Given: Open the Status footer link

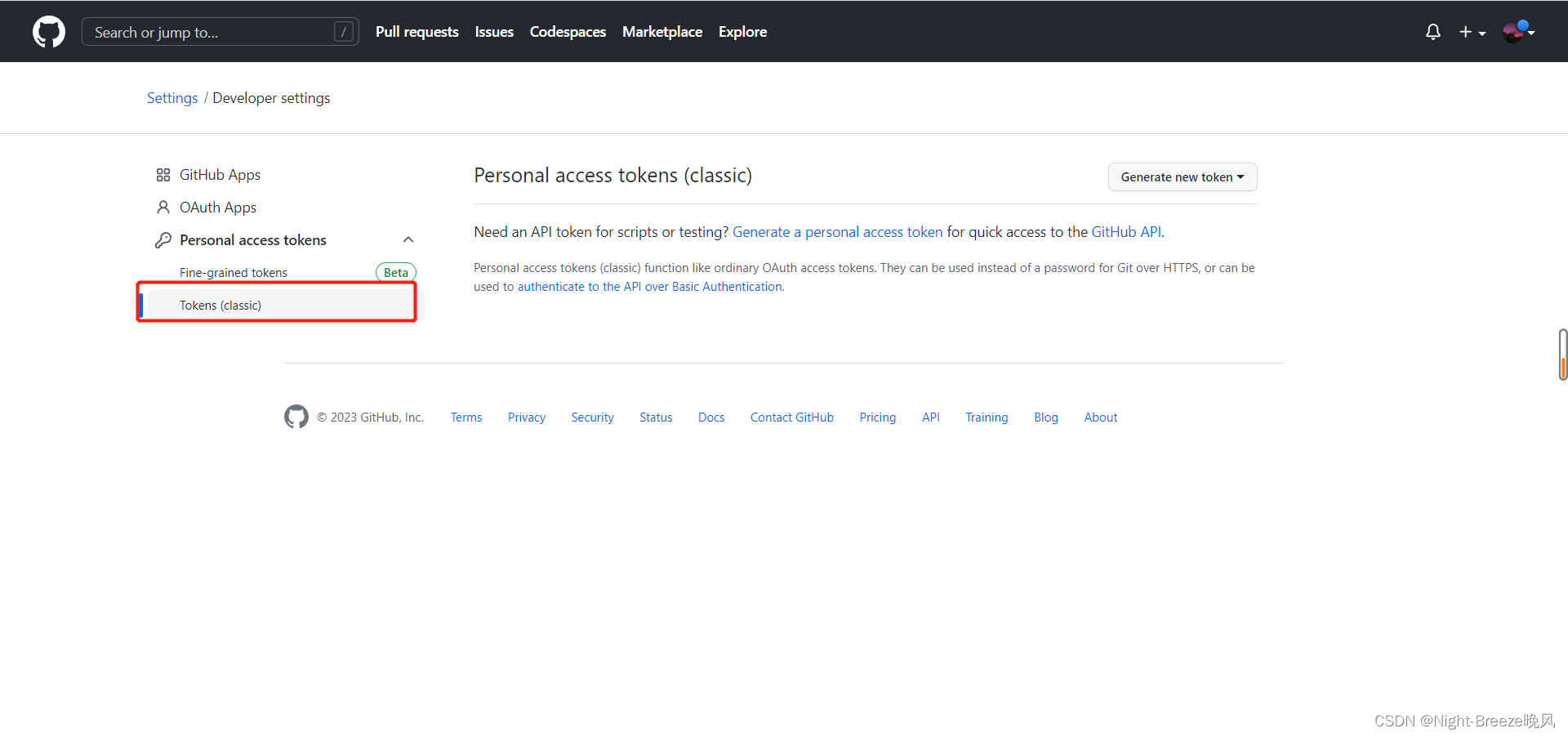Looking at the screenshot, I should pos(656,418).
